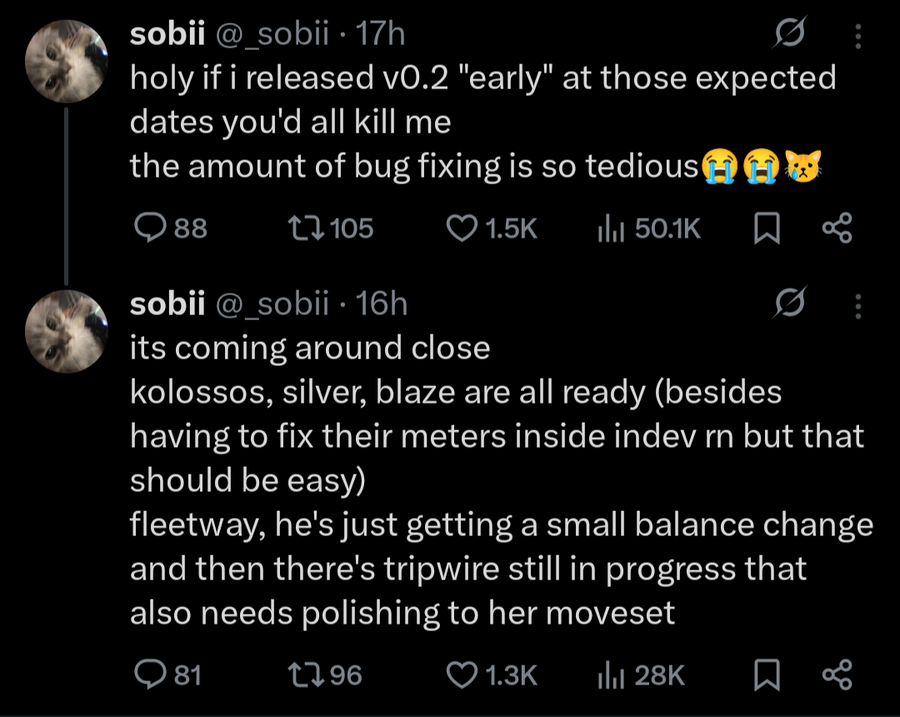Share the first tweet
Viewport: 900px width, 717px height.
[x=836, y=229]
